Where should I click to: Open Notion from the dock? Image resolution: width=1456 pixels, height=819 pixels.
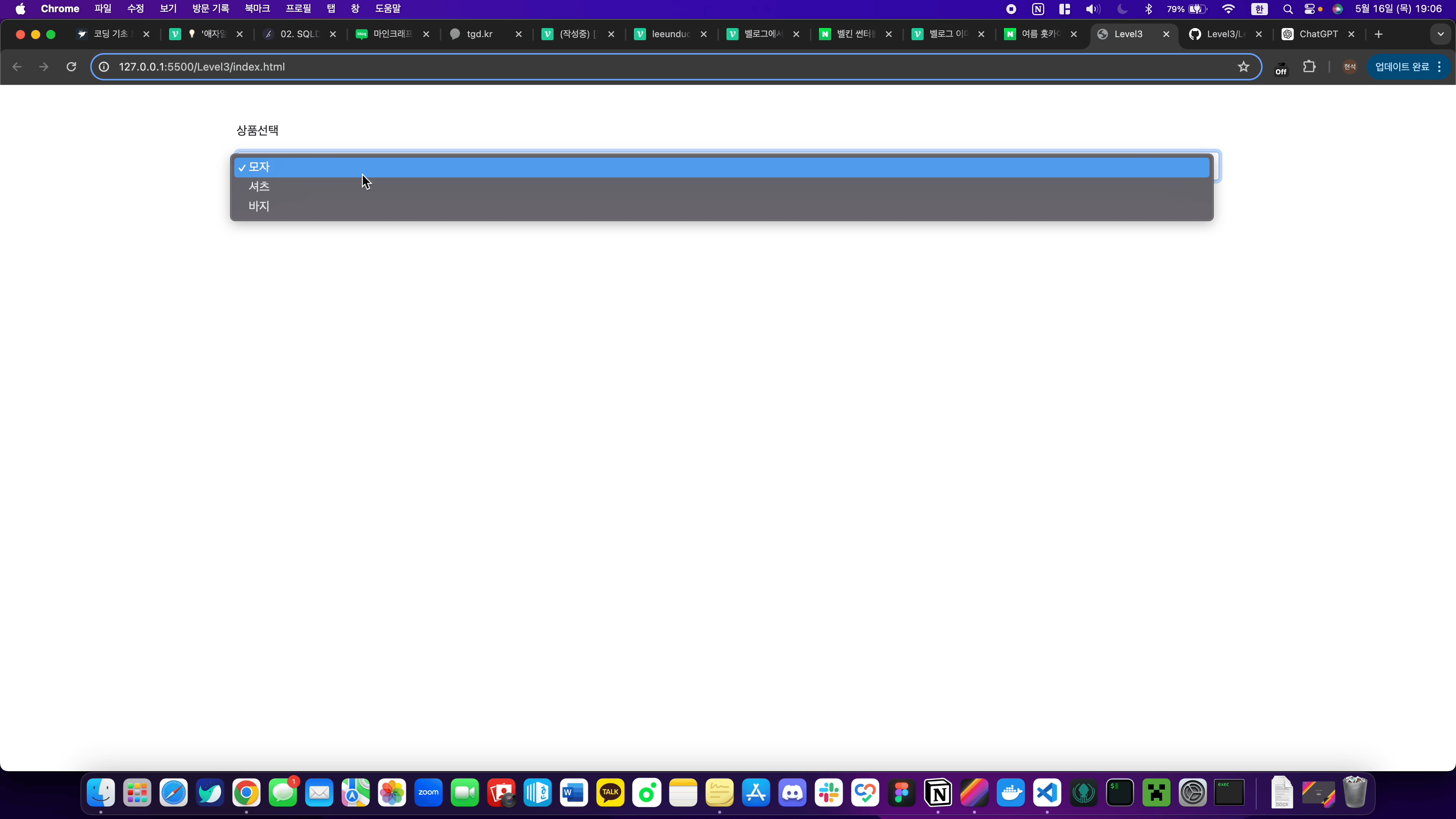938,792
